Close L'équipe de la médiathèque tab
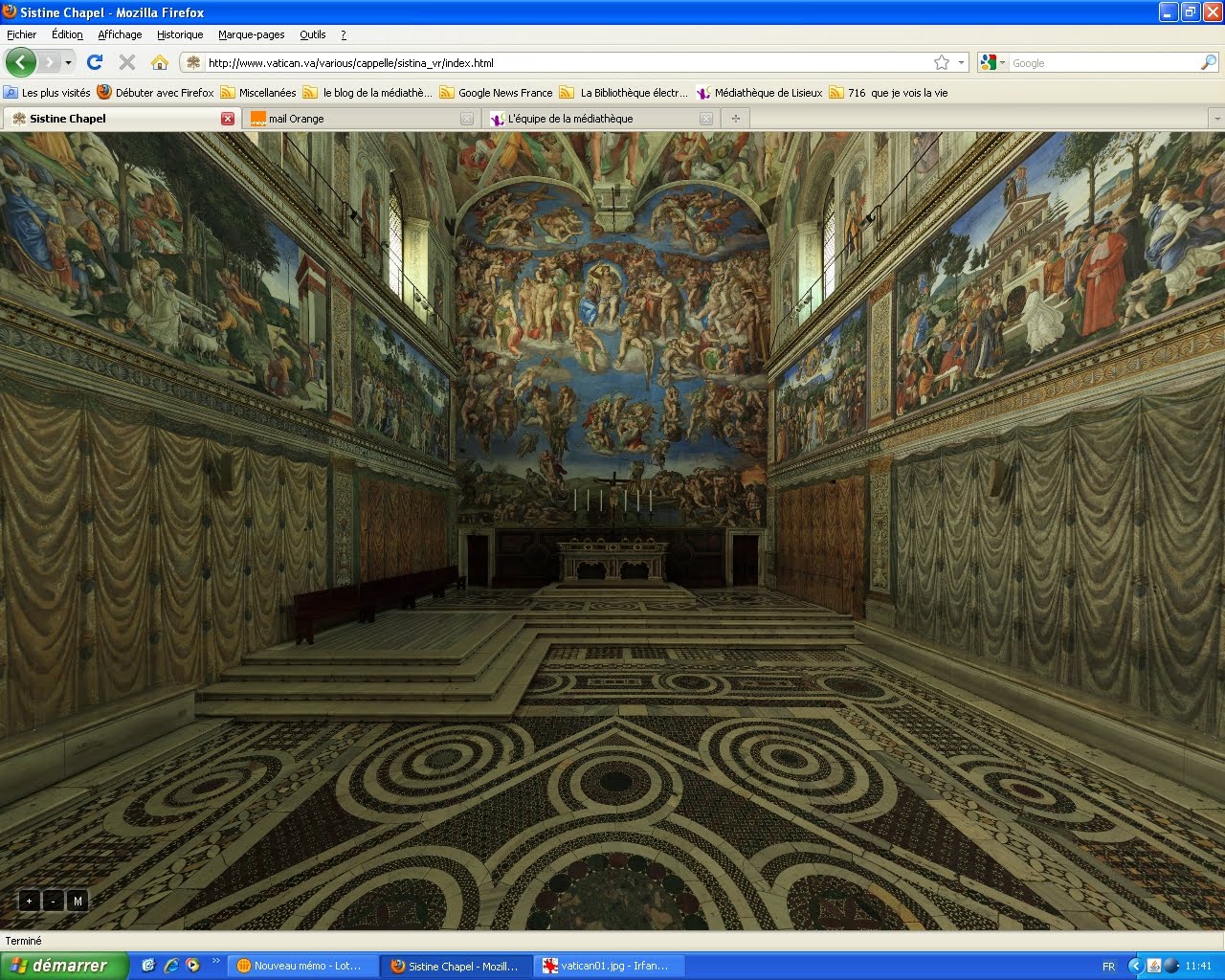The width and height of the screenshot is (1225, 980). [x=706, y=119]
